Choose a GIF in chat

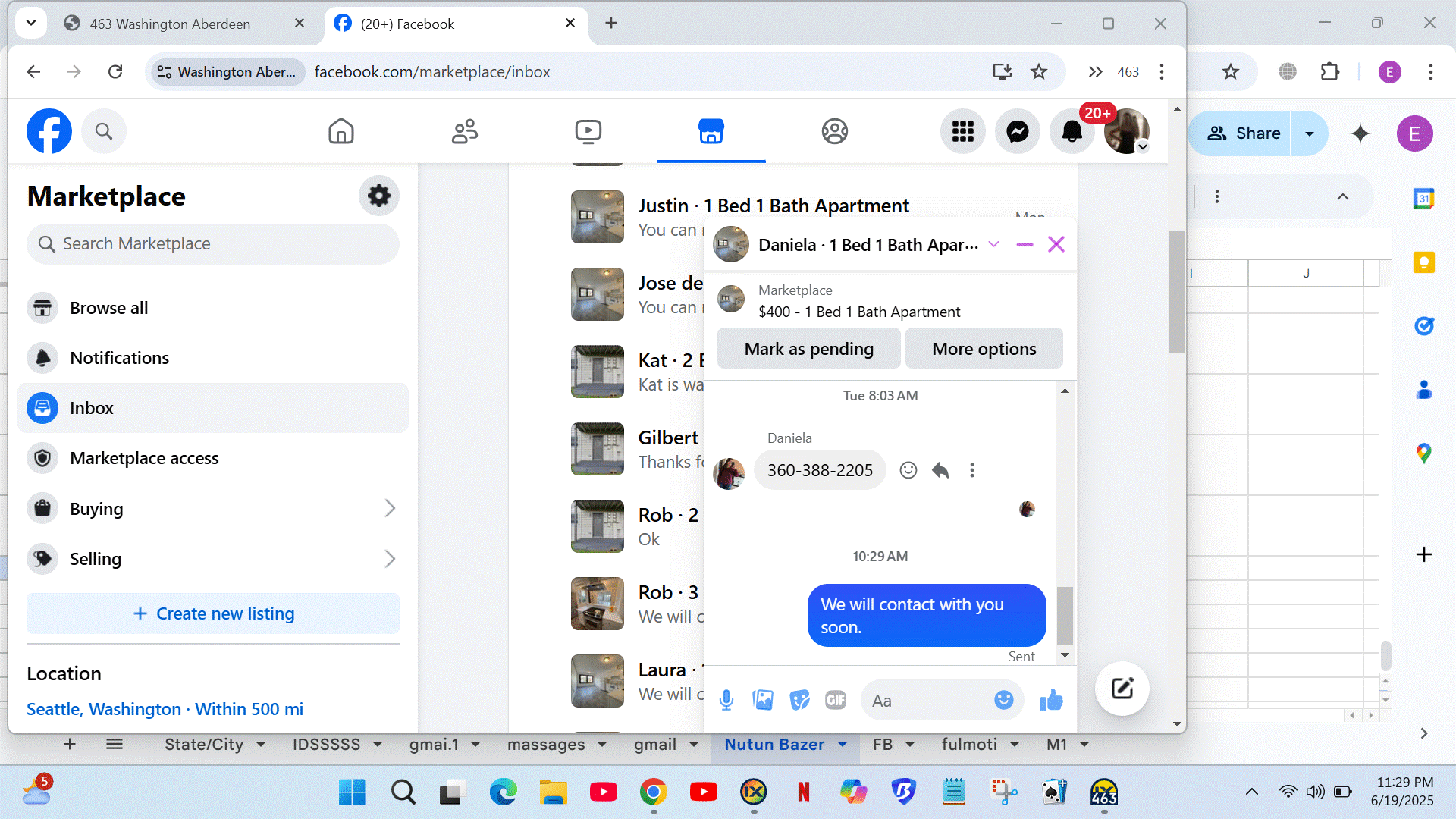[835, 700]
